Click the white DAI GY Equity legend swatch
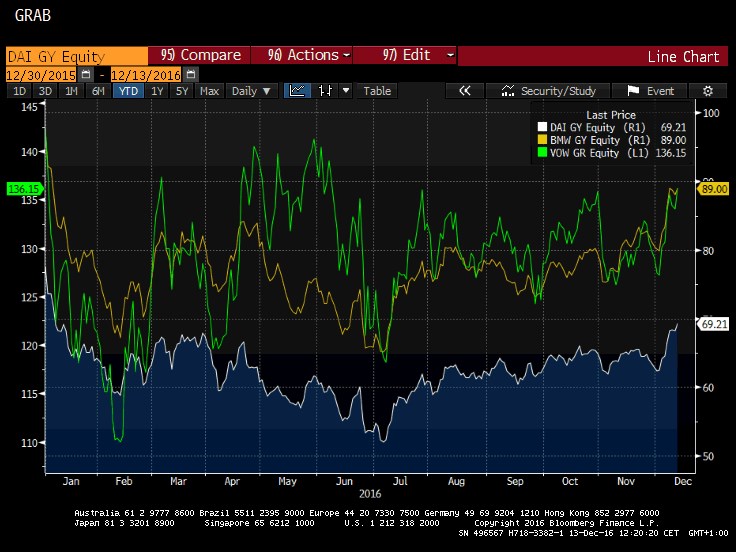 click(x=542, y=127)
